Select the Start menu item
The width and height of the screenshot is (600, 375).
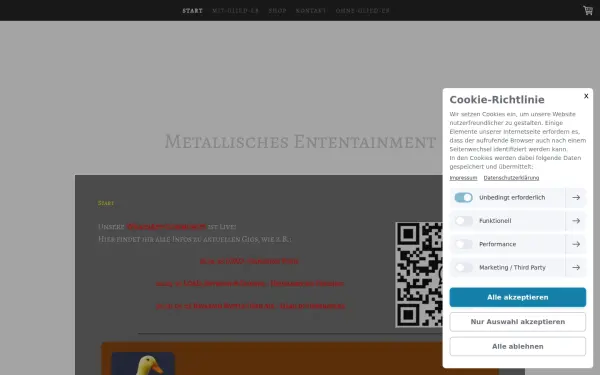point(192,11)
